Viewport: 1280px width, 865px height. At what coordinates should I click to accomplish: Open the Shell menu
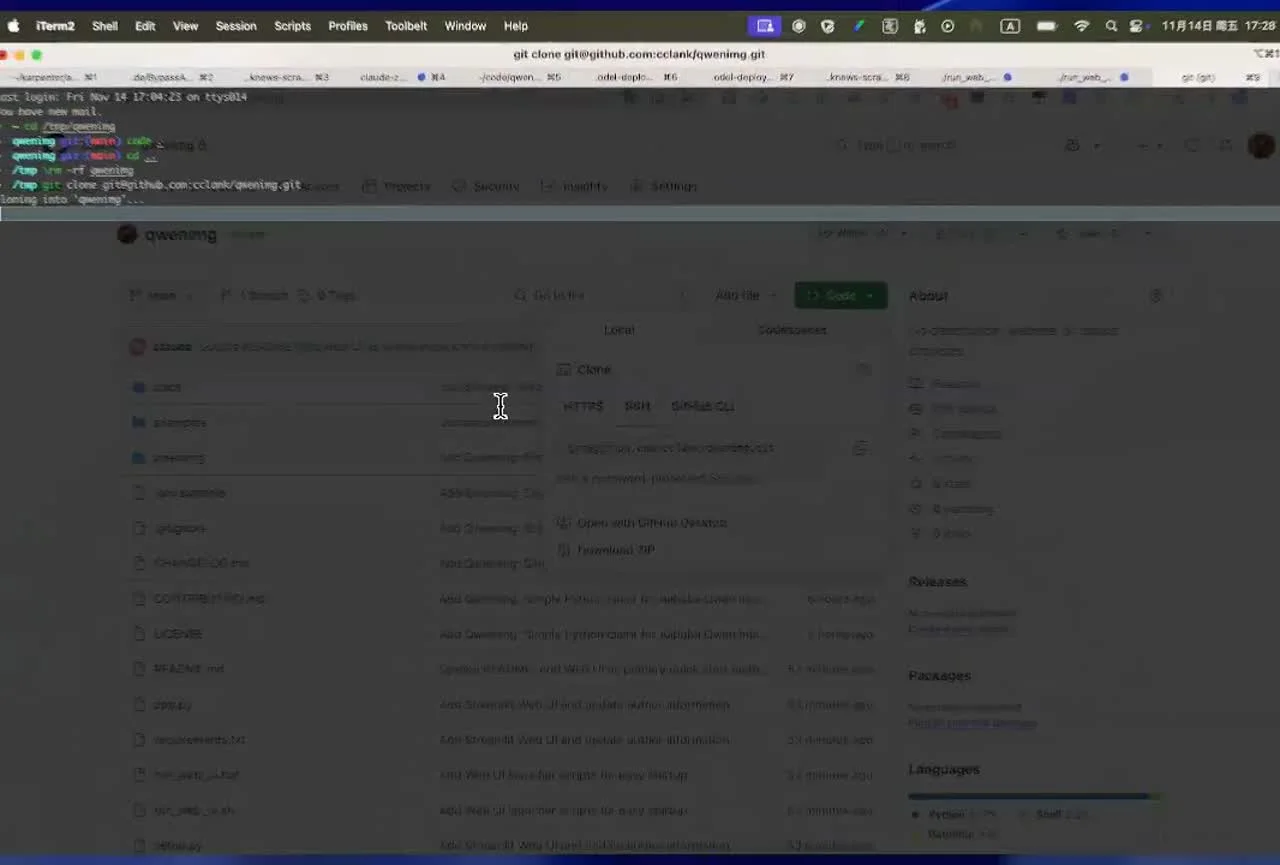(x=105, y=26)
